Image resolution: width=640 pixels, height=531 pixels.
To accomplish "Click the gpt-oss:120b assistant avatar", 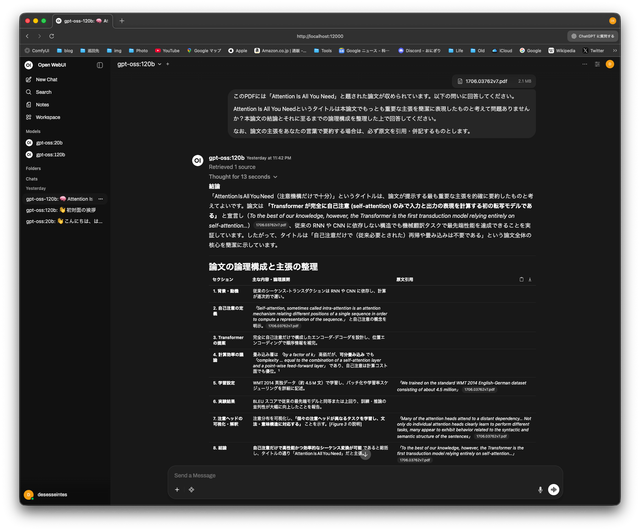I will click(198, 161).
